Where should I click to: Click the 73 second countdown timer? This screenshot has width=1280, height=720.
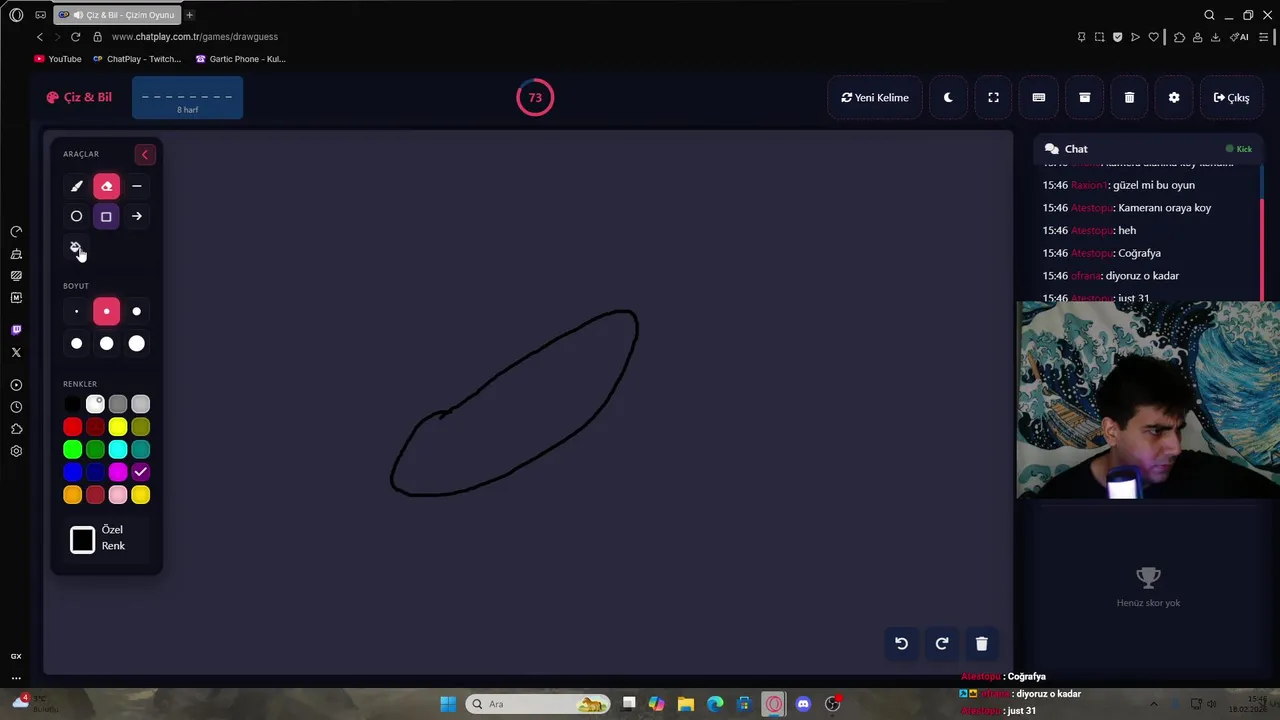(535, 97)
